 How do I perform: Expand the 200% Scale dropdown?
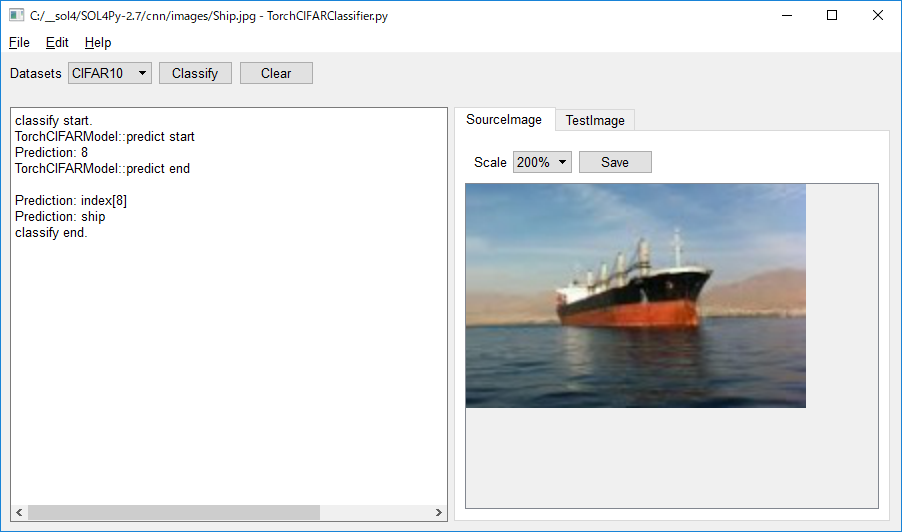542,162
